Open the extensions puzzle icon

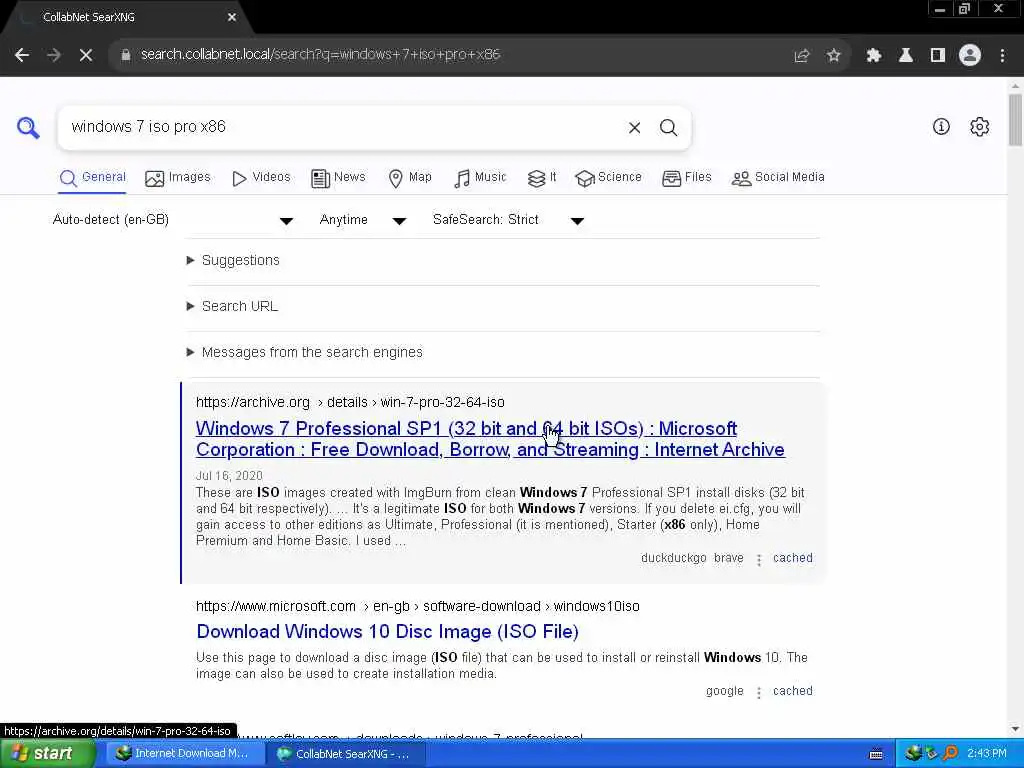(874, 56)
